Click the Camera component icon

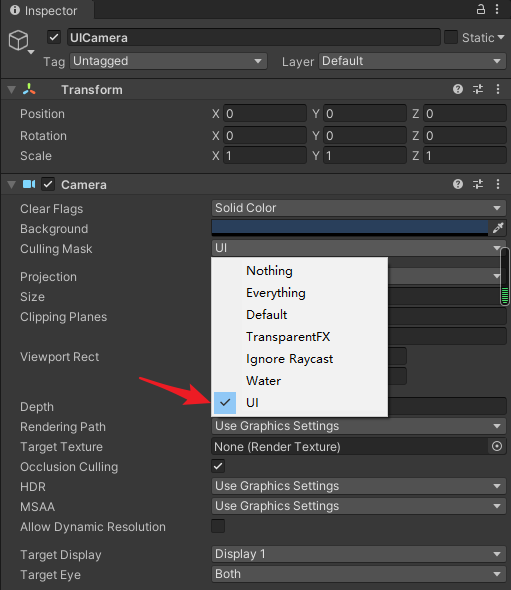[29, 184]
